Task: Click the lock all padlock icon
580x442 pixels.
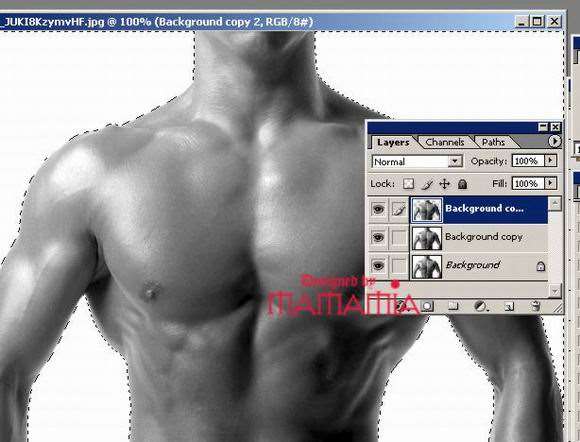Action: click(x=462, y=184)
